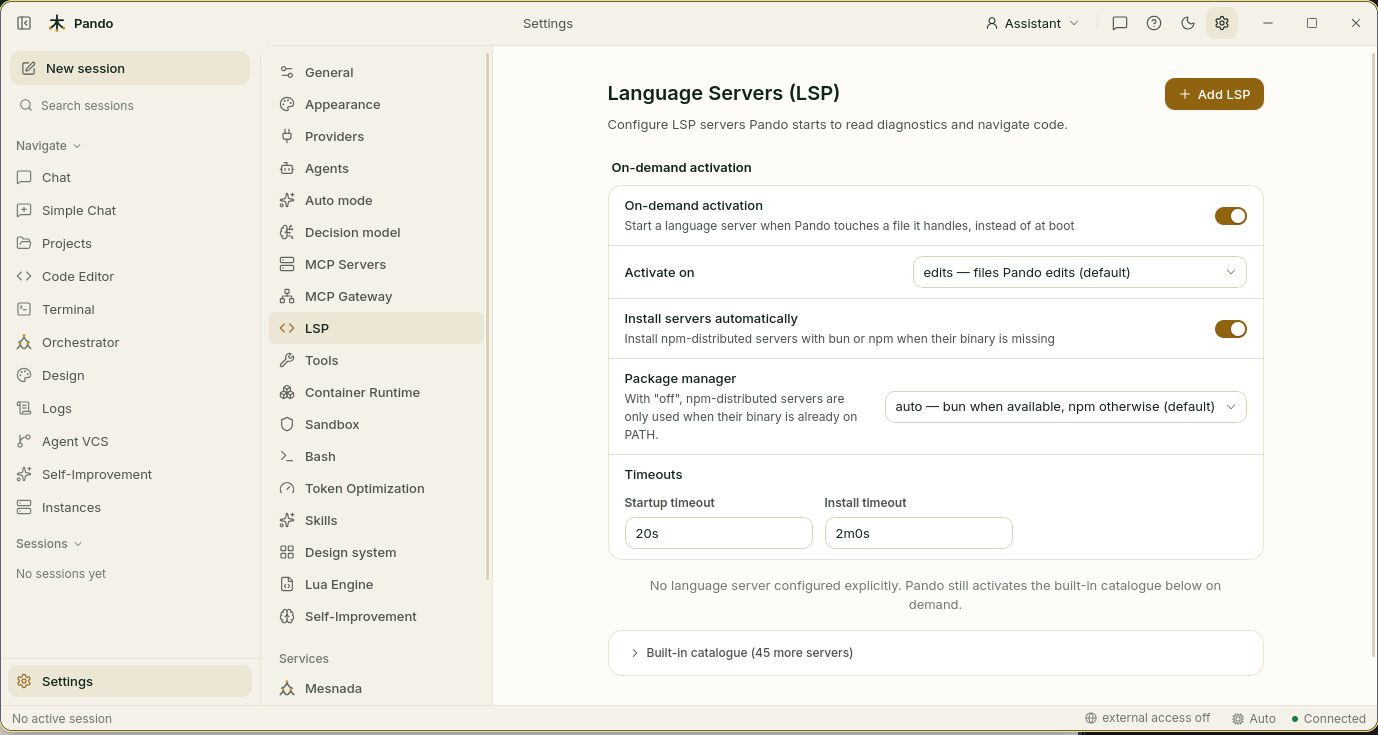This screenshot has width=1378, height=735.
Task: Click the Auto status bar button
Action: coord(1254,718)
